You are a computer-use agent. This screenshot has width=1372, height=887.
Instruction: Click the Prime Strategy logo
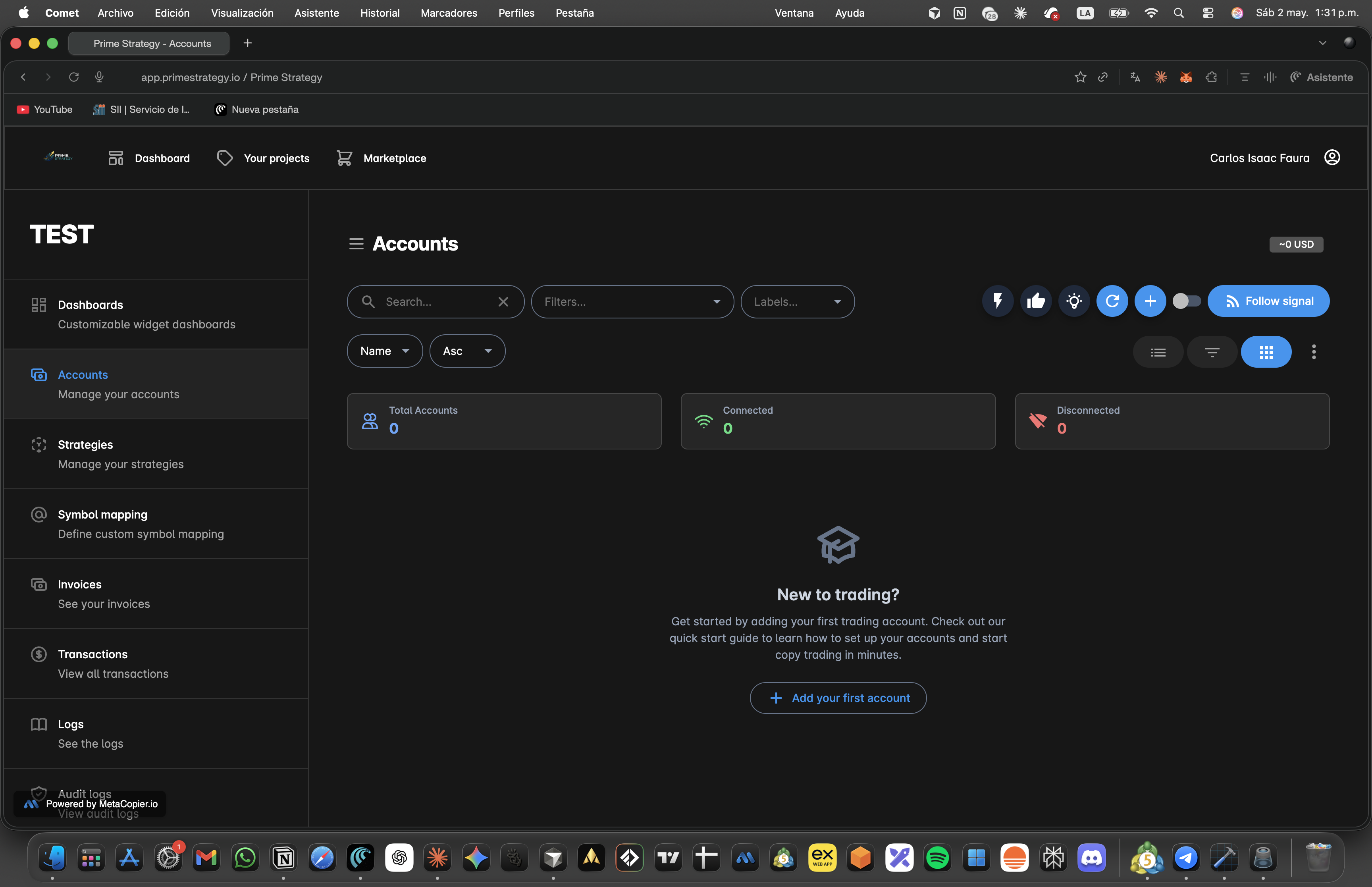coord(58,156)
